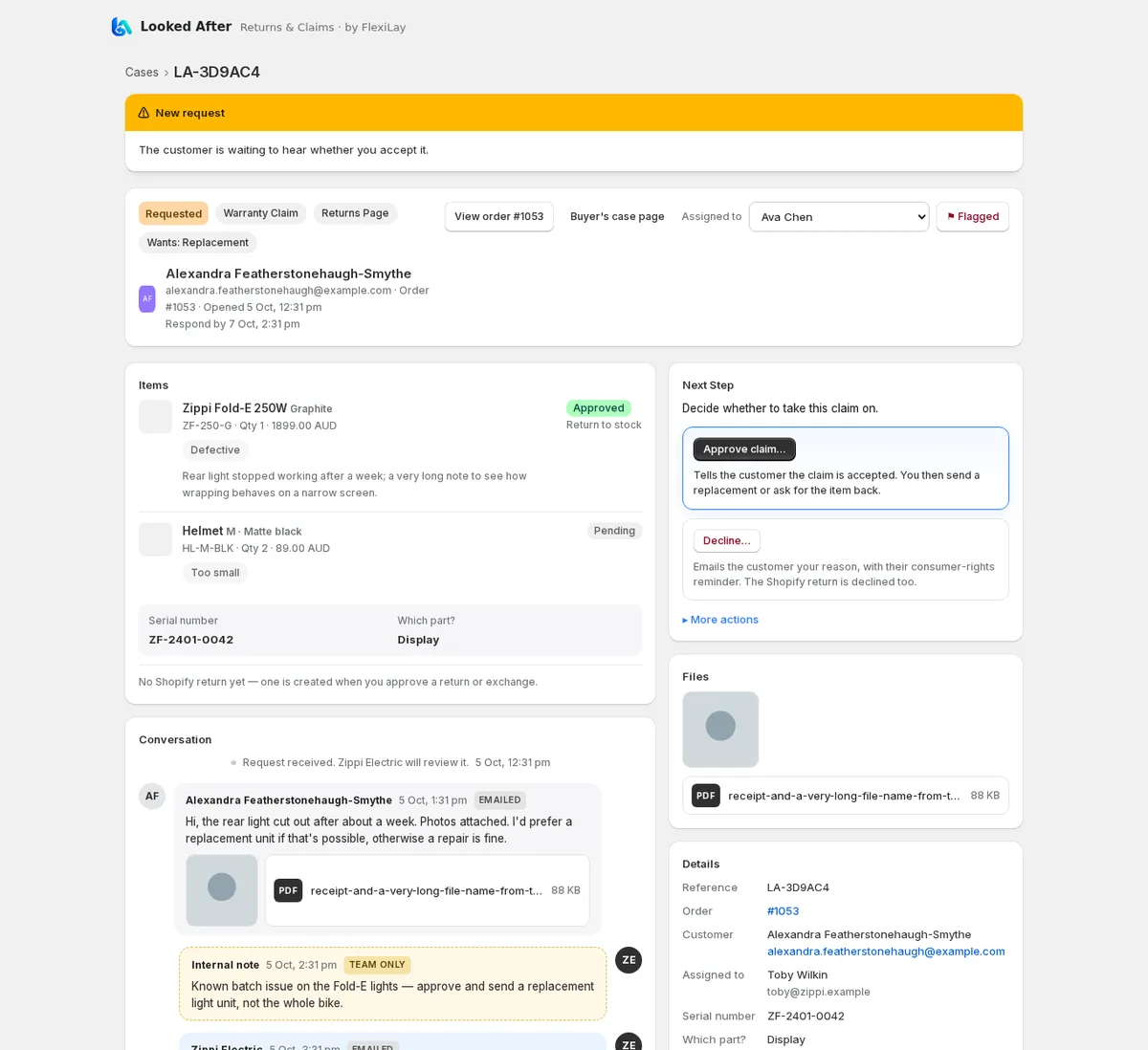Click the TEAM ONLY badge on internal note
The image size is (1148, 1050).
tap(377, 965)
